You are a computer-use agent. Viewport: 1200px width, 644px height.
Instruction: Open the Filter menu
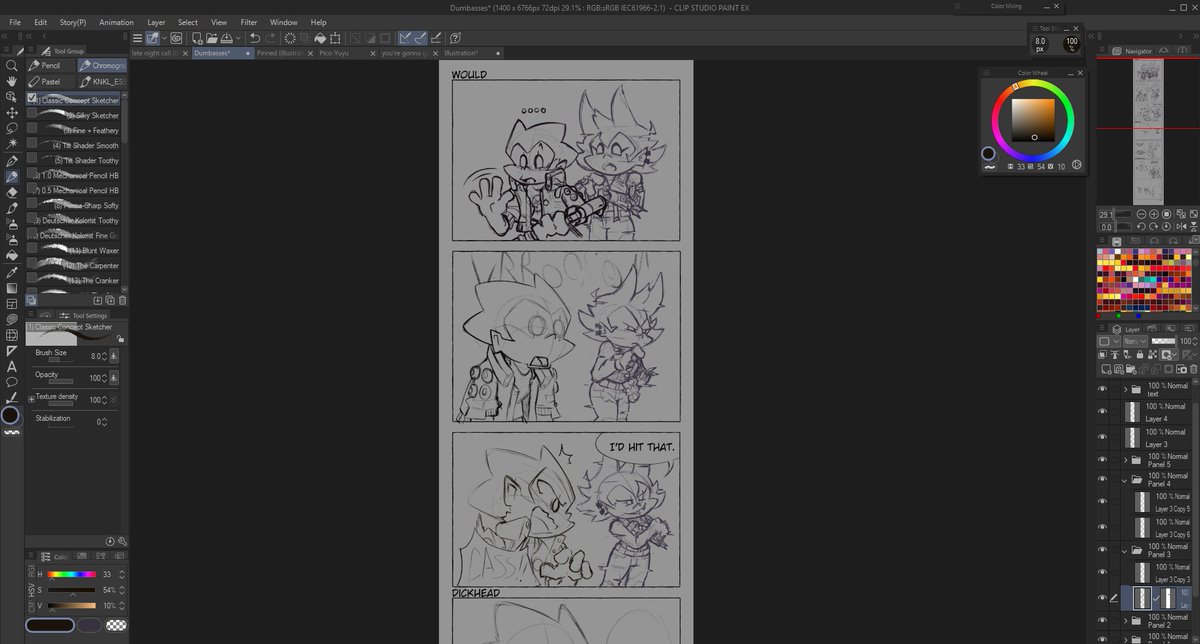(x=249, y=21)
